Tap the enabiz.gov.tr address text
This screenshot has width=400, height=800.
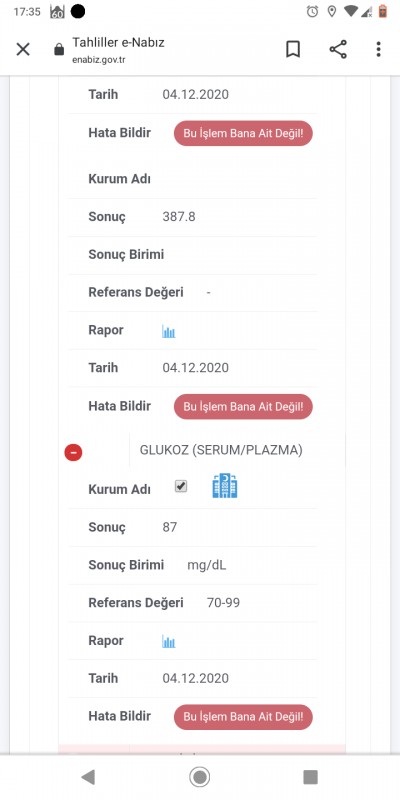[x=98, y=60]
